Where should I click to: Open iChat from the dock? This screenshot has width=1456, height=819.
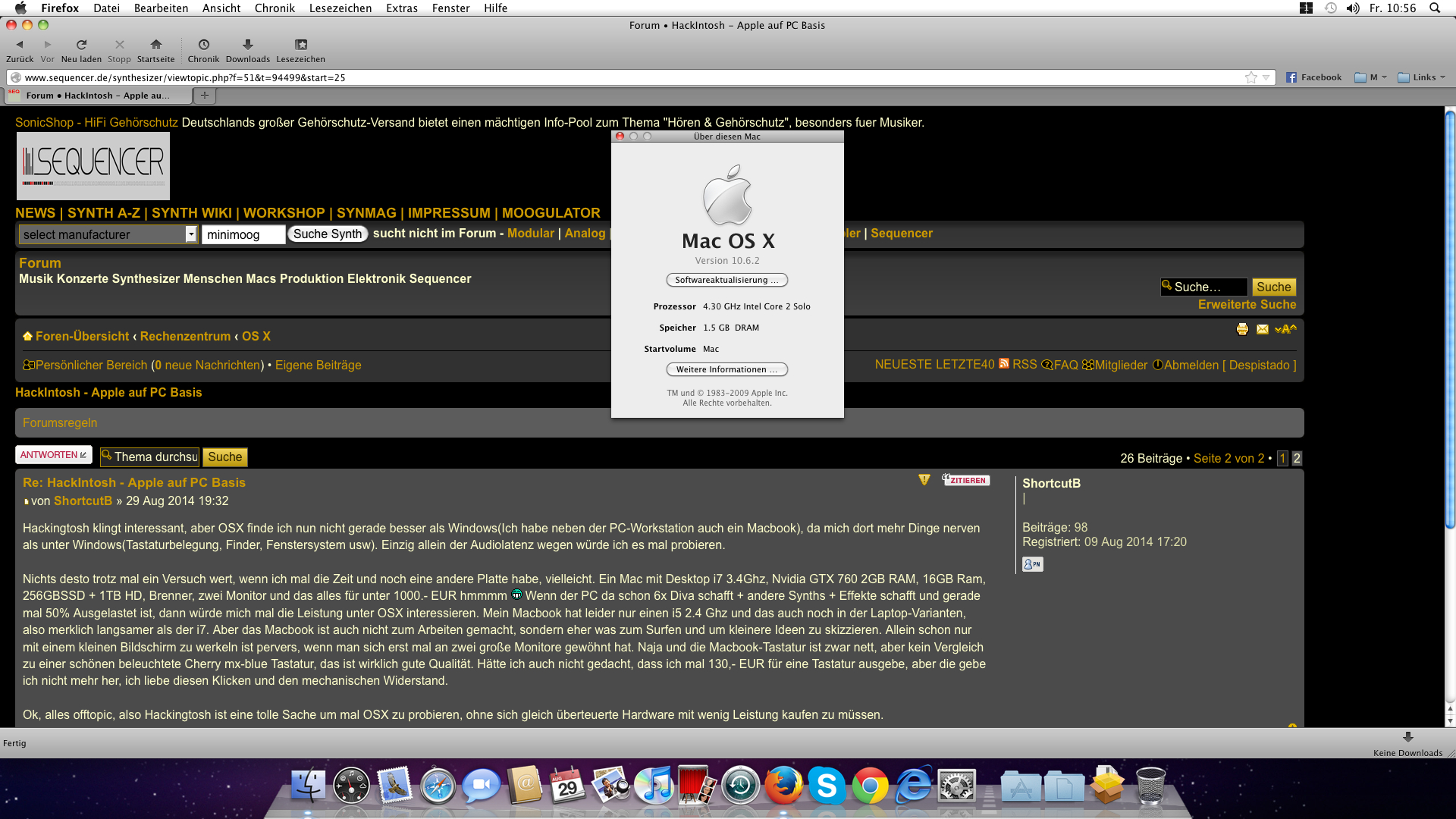pyautogui.click(x=482, y=786)
